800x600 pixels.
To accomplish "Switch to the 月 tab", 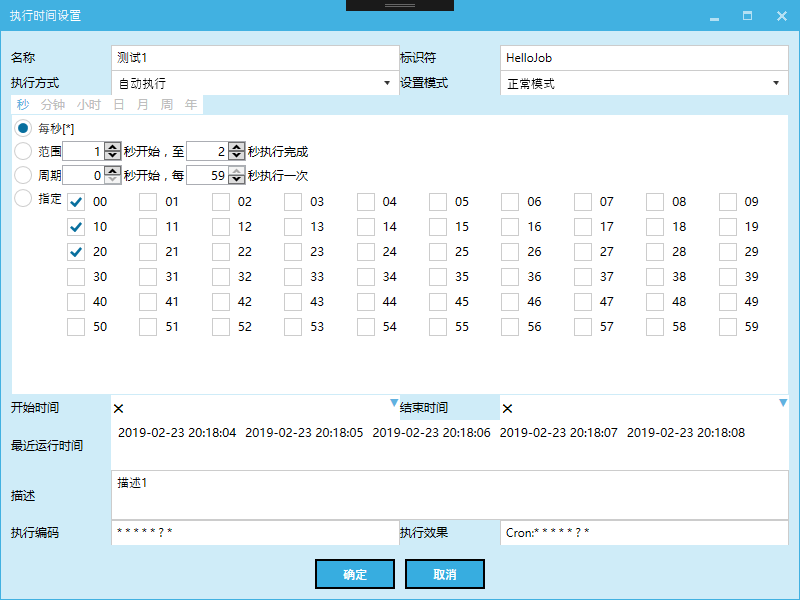I will [x=143, y=105].
